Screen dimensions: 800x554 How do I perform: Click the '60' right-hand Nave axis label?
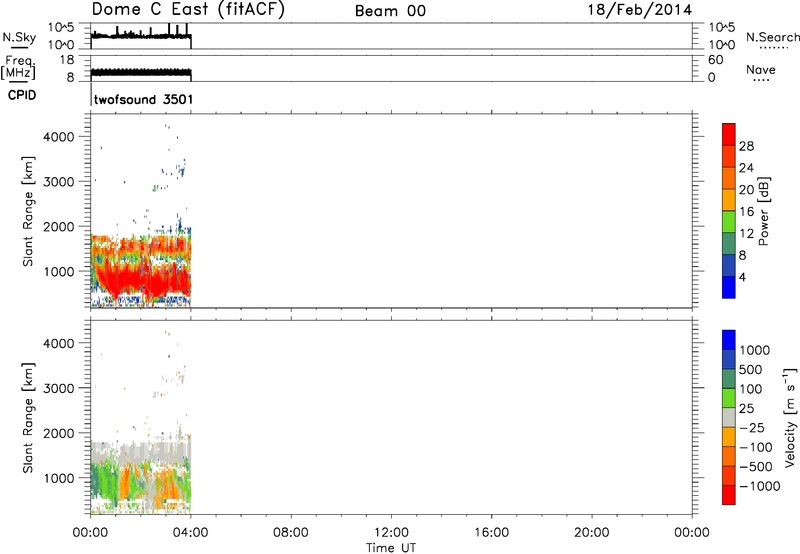(x=715, y=60)
